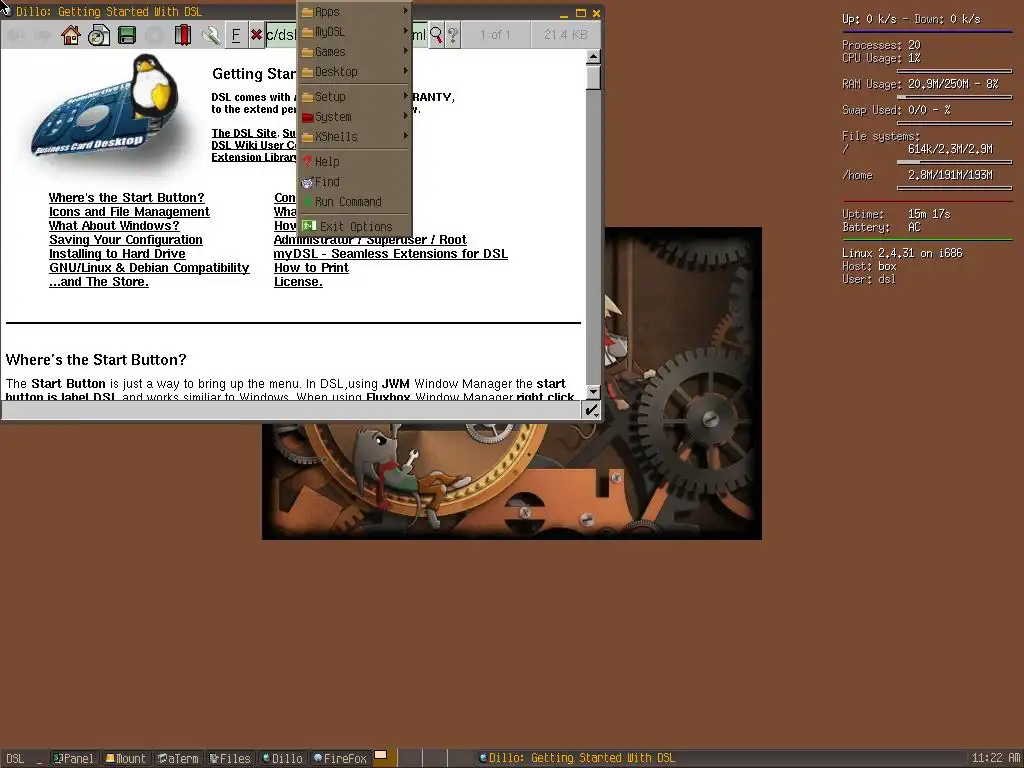Screen dimensions: 1024x768
Task: Switch to first desktop in pager
Action: (385, 758)
